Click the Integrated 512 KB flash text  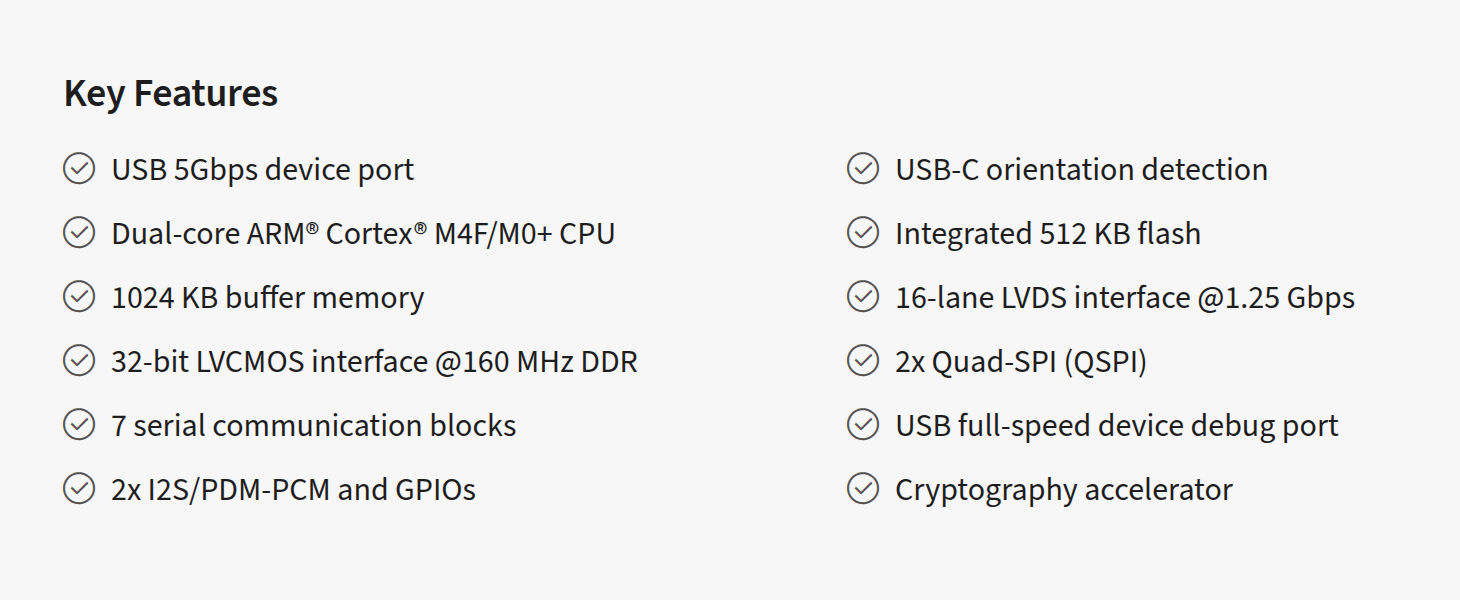click(x=1047, y=234)
